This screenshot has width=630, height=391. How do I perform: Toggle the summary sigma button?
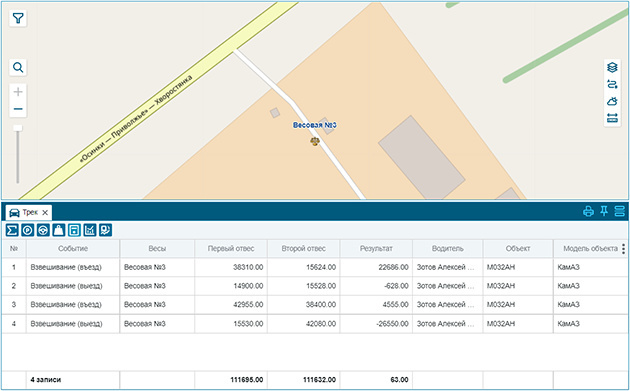click(x=12, y=230)
